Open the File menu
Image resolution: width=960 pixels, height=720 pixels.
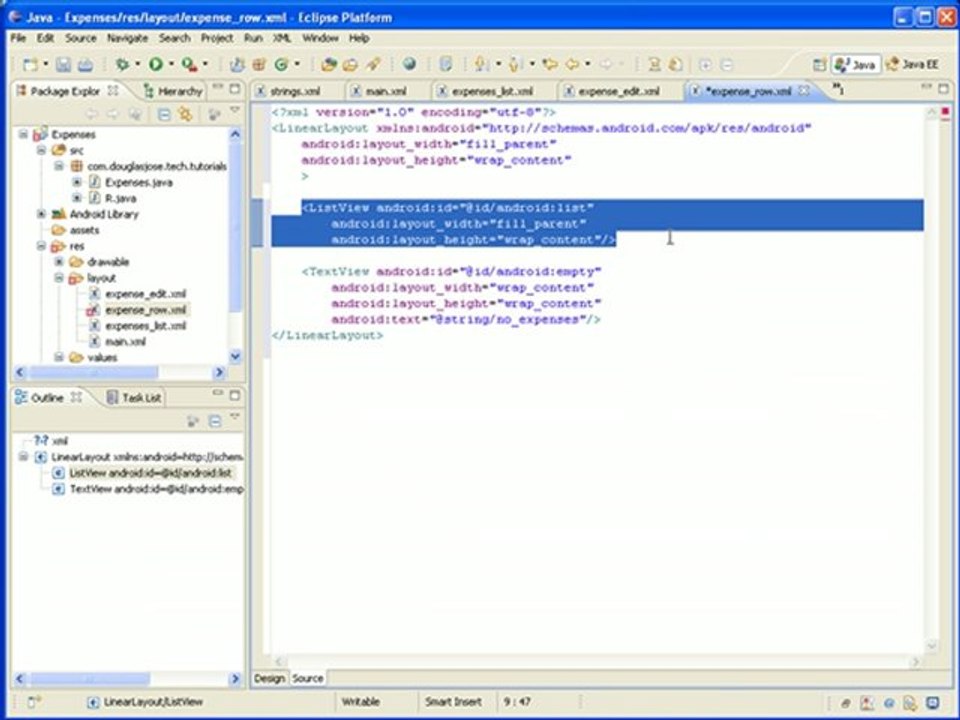pyautogui.click(x=18, y=38)
